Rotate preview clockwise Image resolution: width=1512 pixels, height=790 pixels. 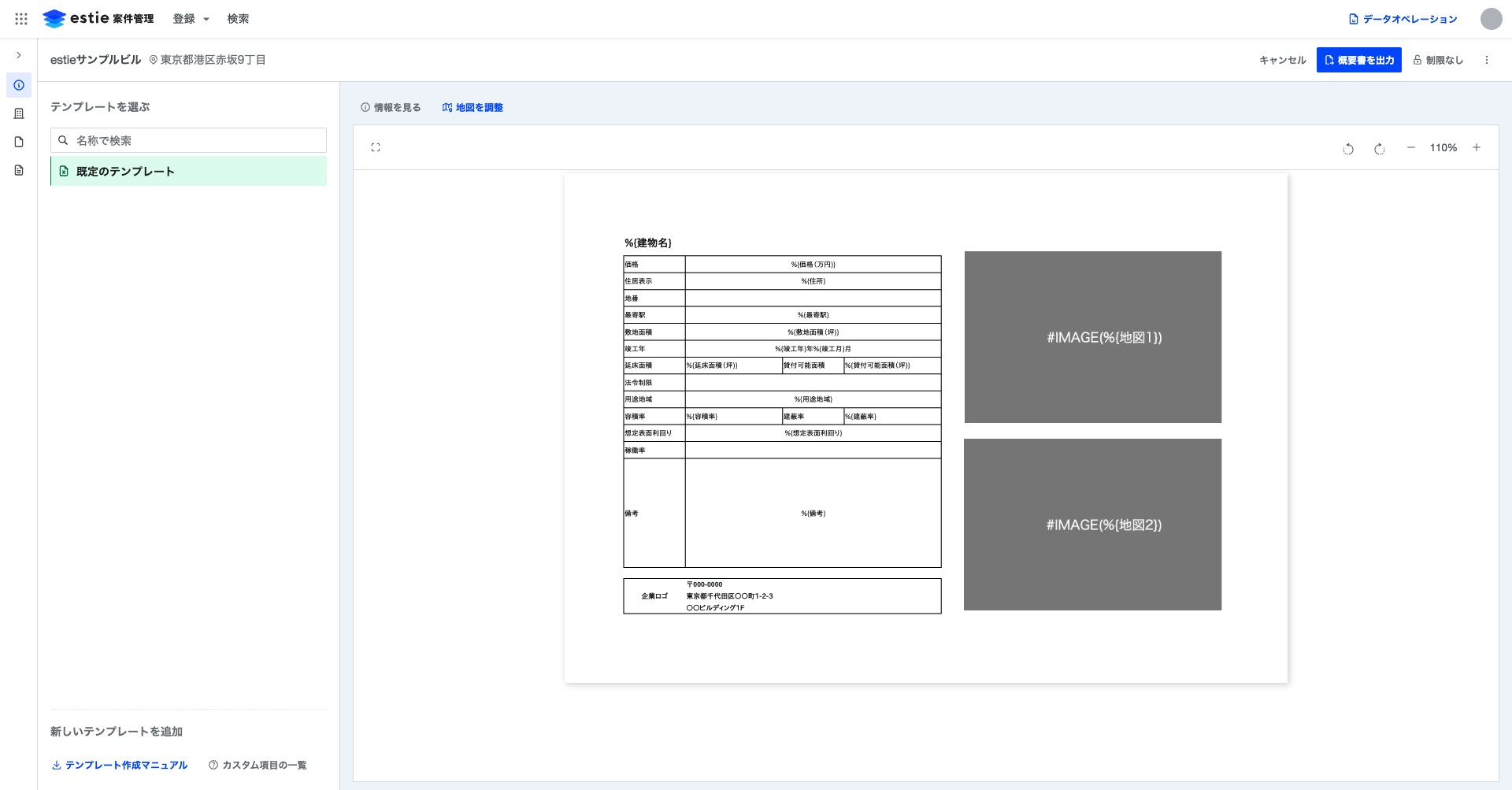1380,148
